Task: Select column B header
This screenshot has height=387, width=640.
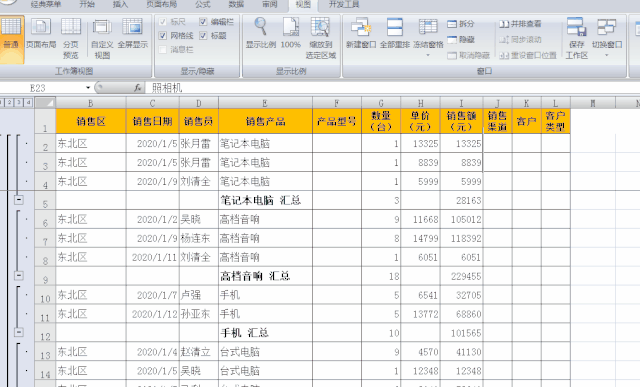Action: tap(91, 103)
